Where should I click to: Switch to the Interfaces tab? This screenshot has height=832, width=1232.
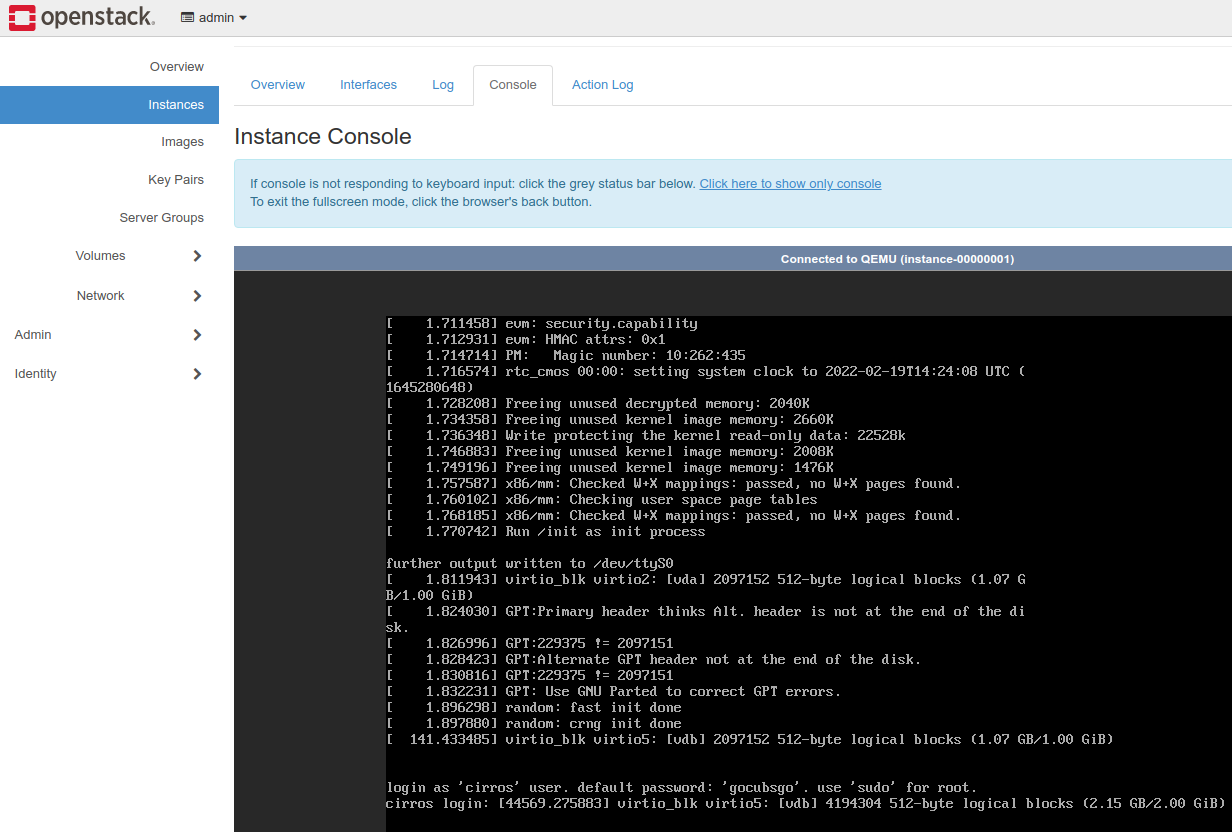click(x=369, y=85)
